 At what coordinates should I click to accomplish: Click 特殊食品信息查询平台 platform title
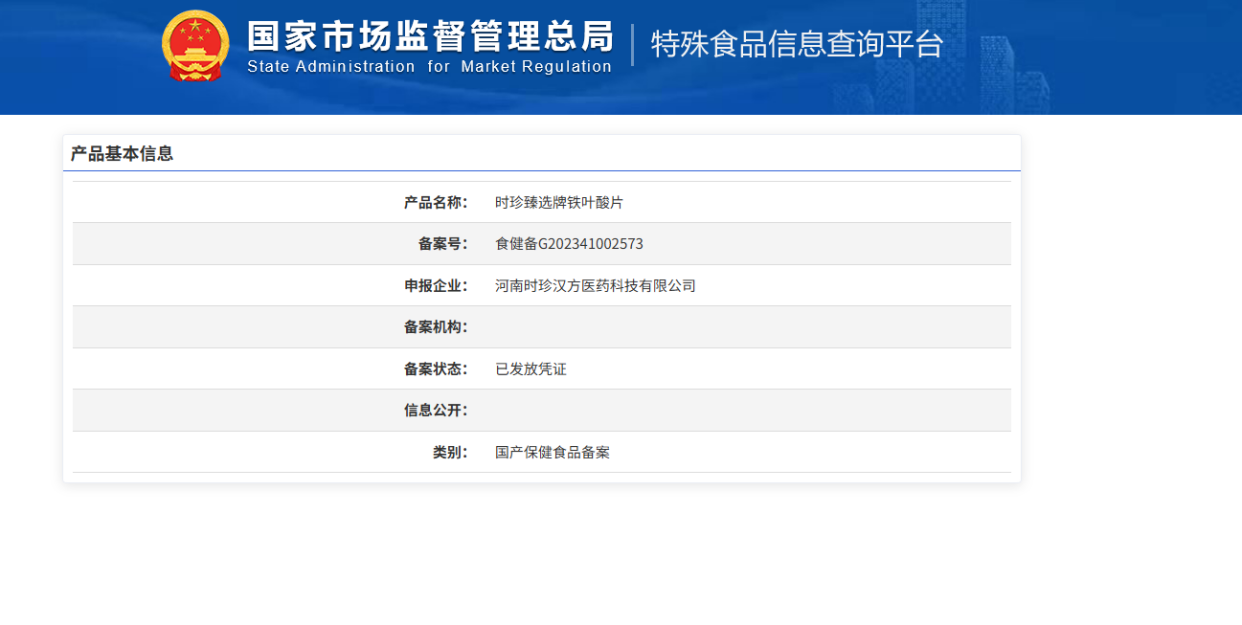pyautogui.click(x=797, y=44)
